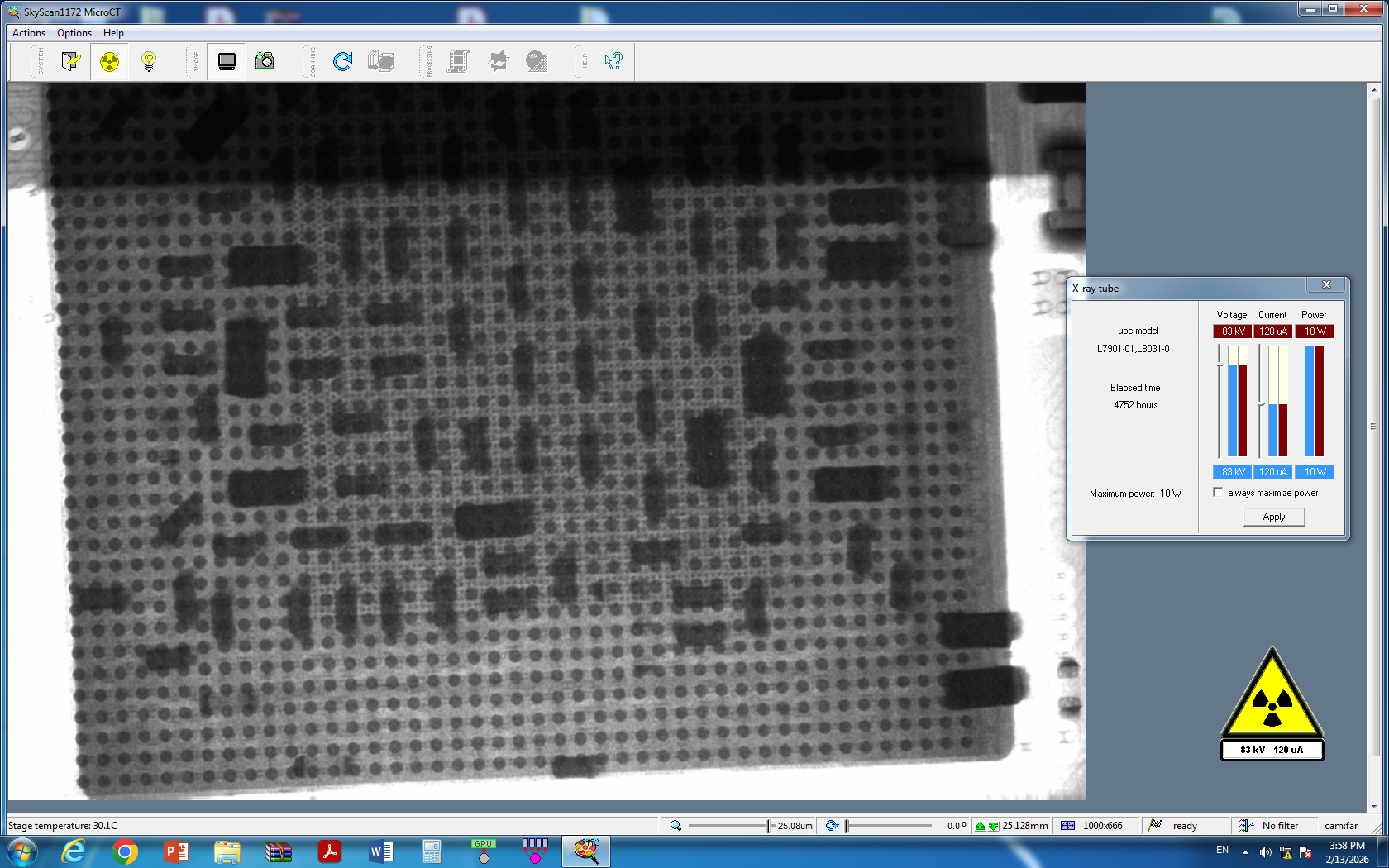Click the magnifier icon in status bar
The width and height of the screenshot is (1389, 868).
(x=675, y=826)
